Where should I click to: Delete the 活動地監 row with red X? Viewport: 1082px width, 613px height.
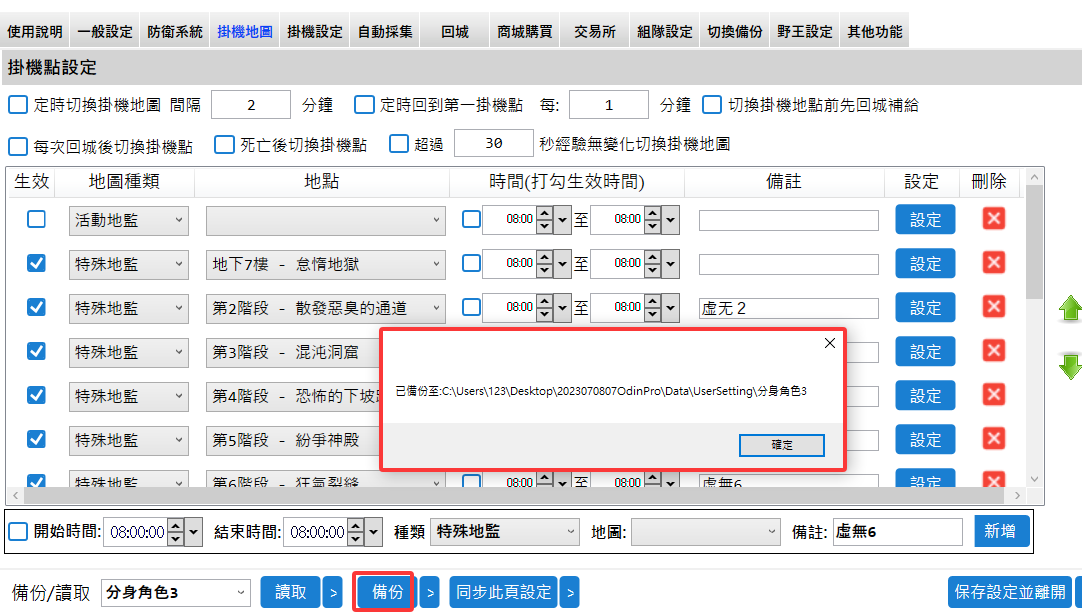tap(993, 219)
